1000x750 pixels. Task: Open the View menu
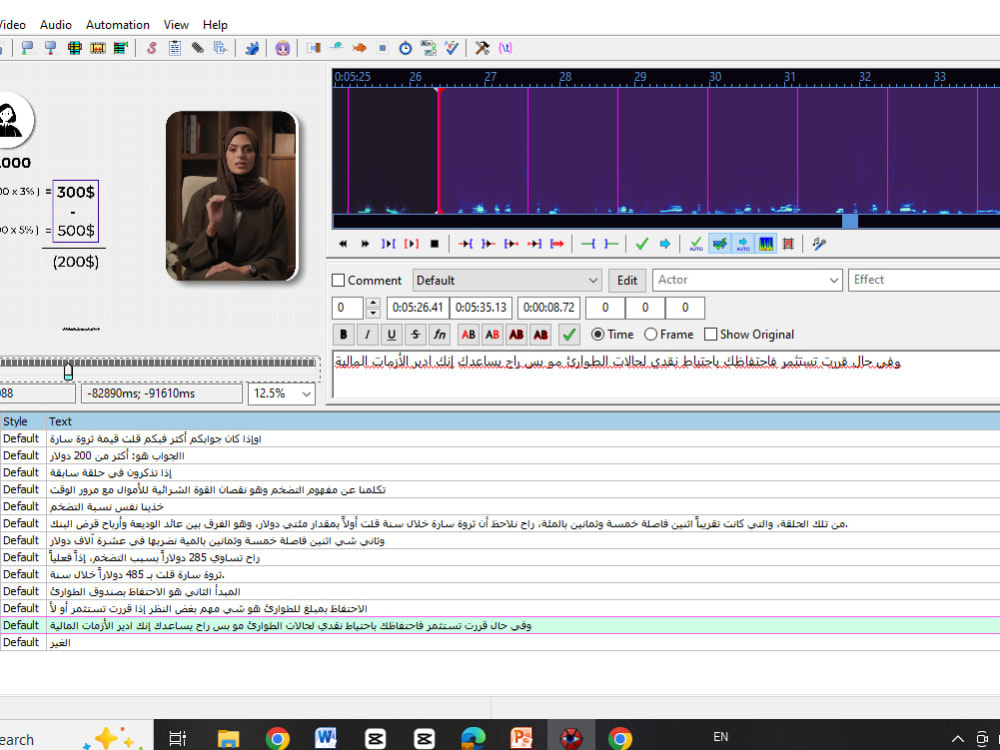(x=176, y=25)
